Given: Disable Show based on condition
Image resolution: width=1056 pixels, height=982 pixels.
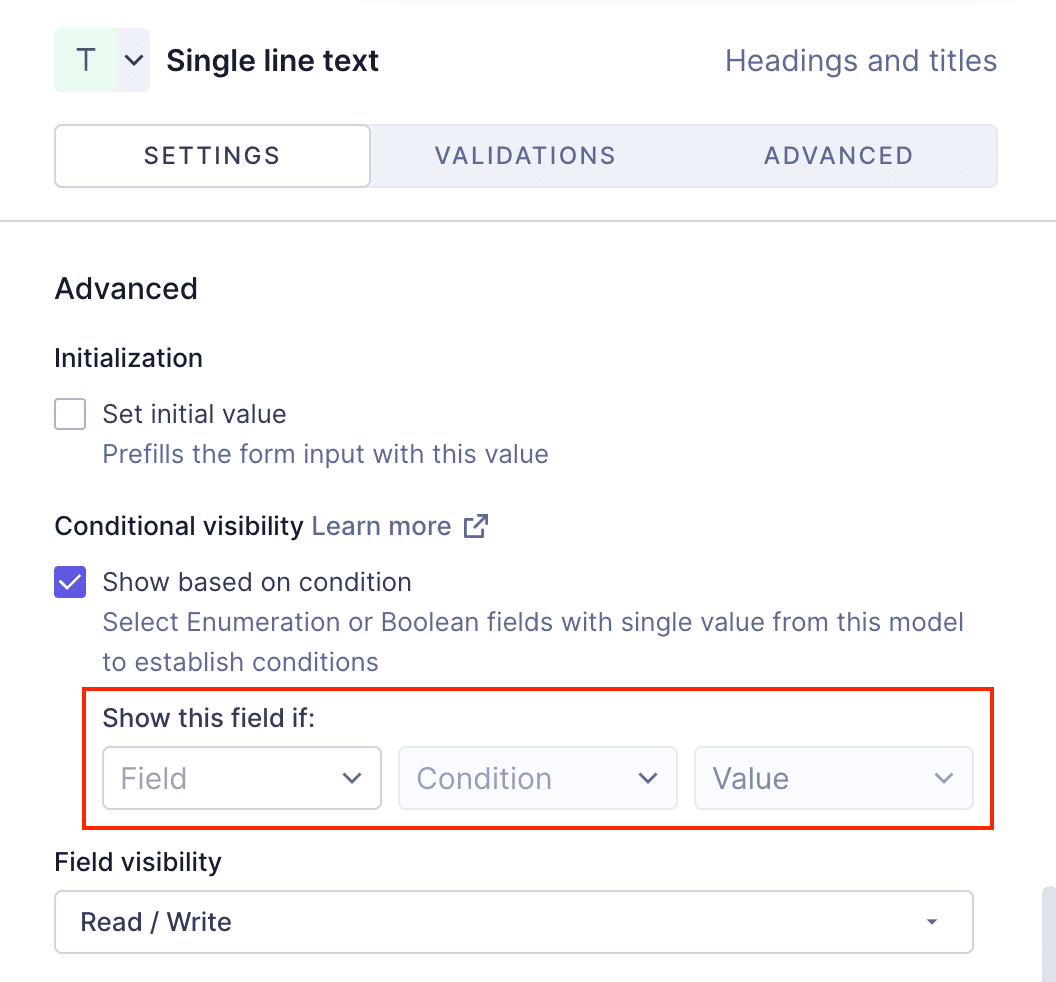Looking at the screenshot, I should pyautogui.click(x=70, y=581).
